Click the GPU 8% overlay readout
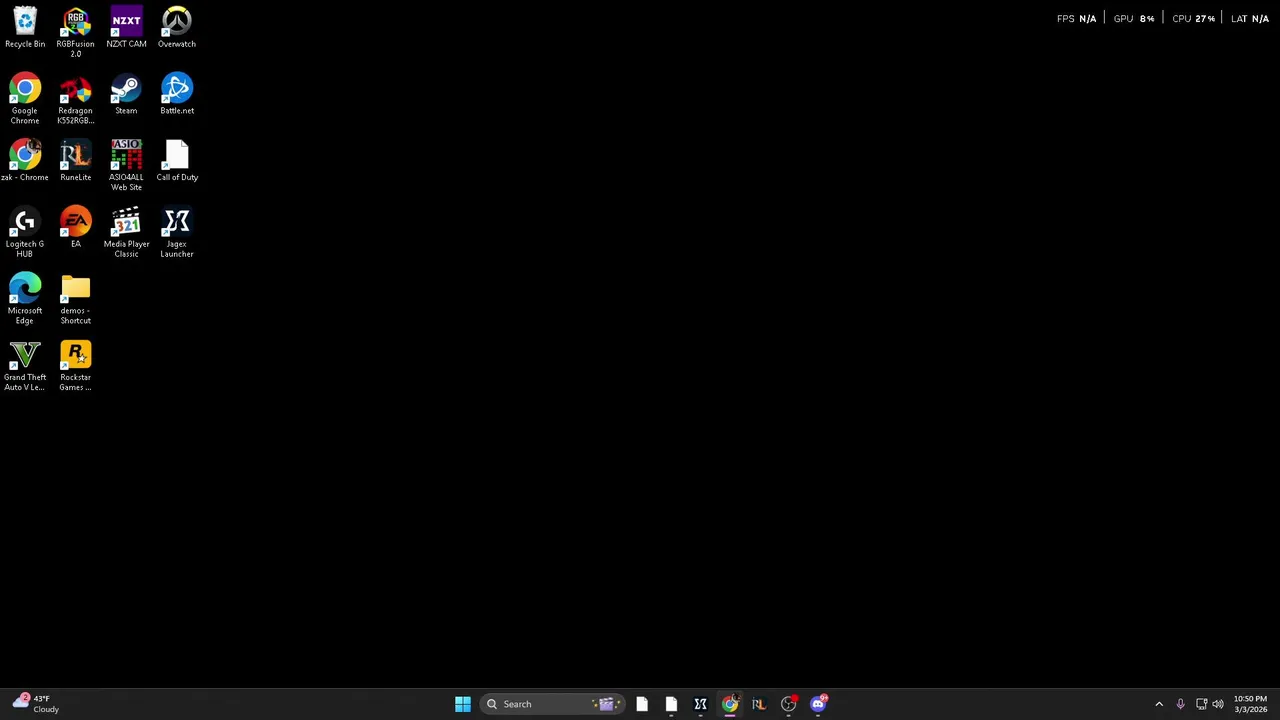 tap(1134, 18)
